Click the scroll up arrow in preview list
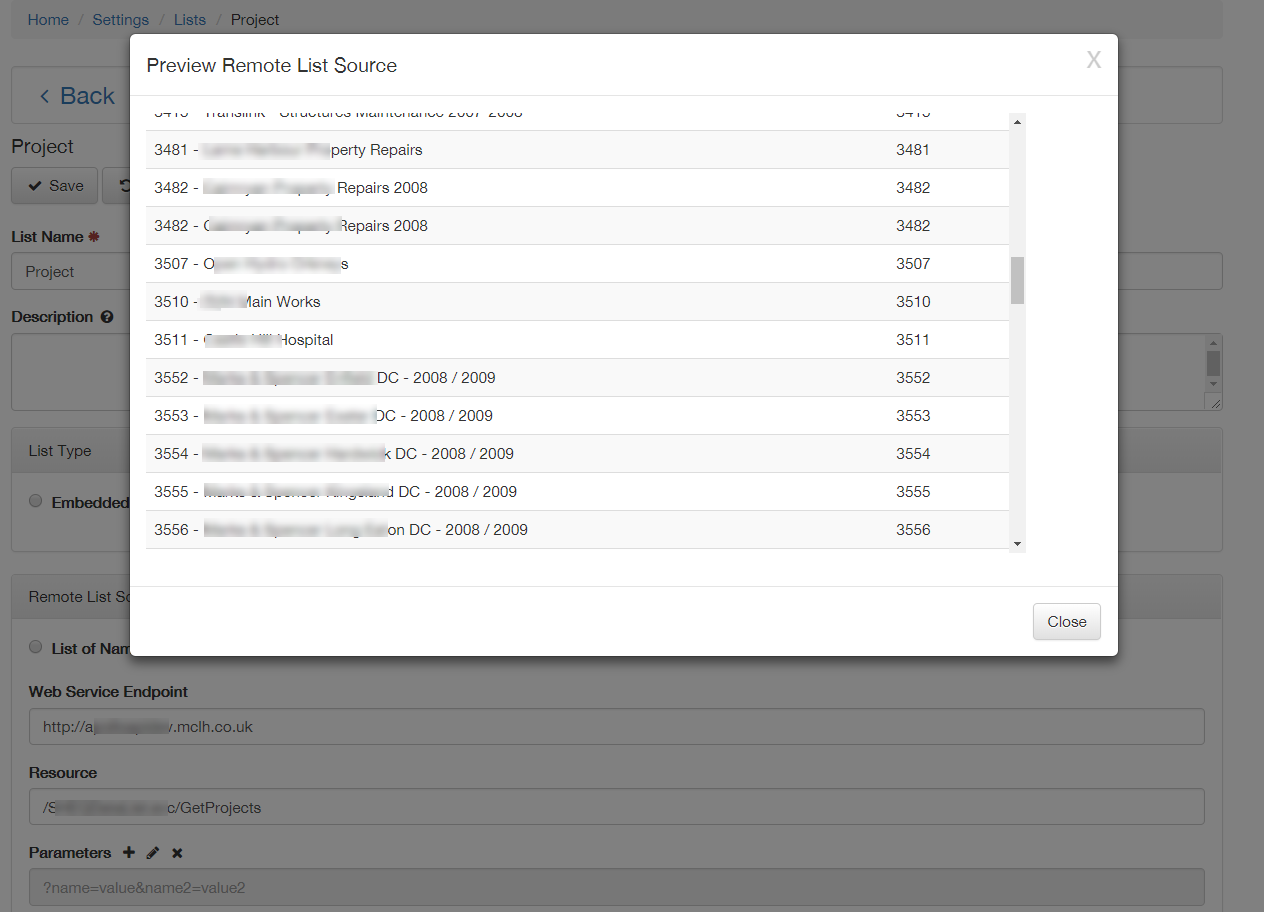1264x912 pixels. (x=1017, y=122)
